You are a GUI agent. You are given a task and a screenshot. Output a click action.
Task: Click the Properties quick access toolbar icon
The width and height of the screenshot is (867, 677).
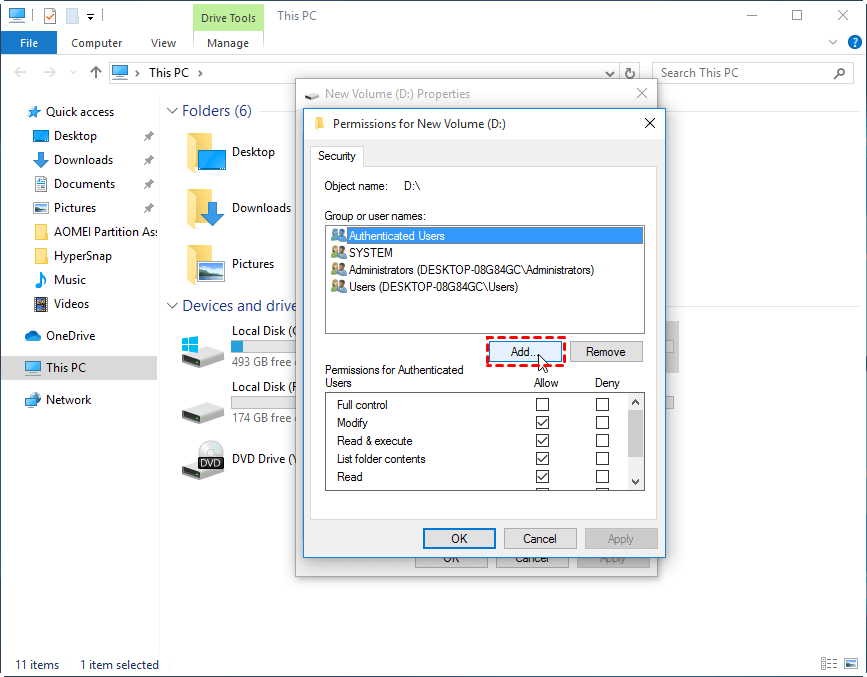[50, 15]
